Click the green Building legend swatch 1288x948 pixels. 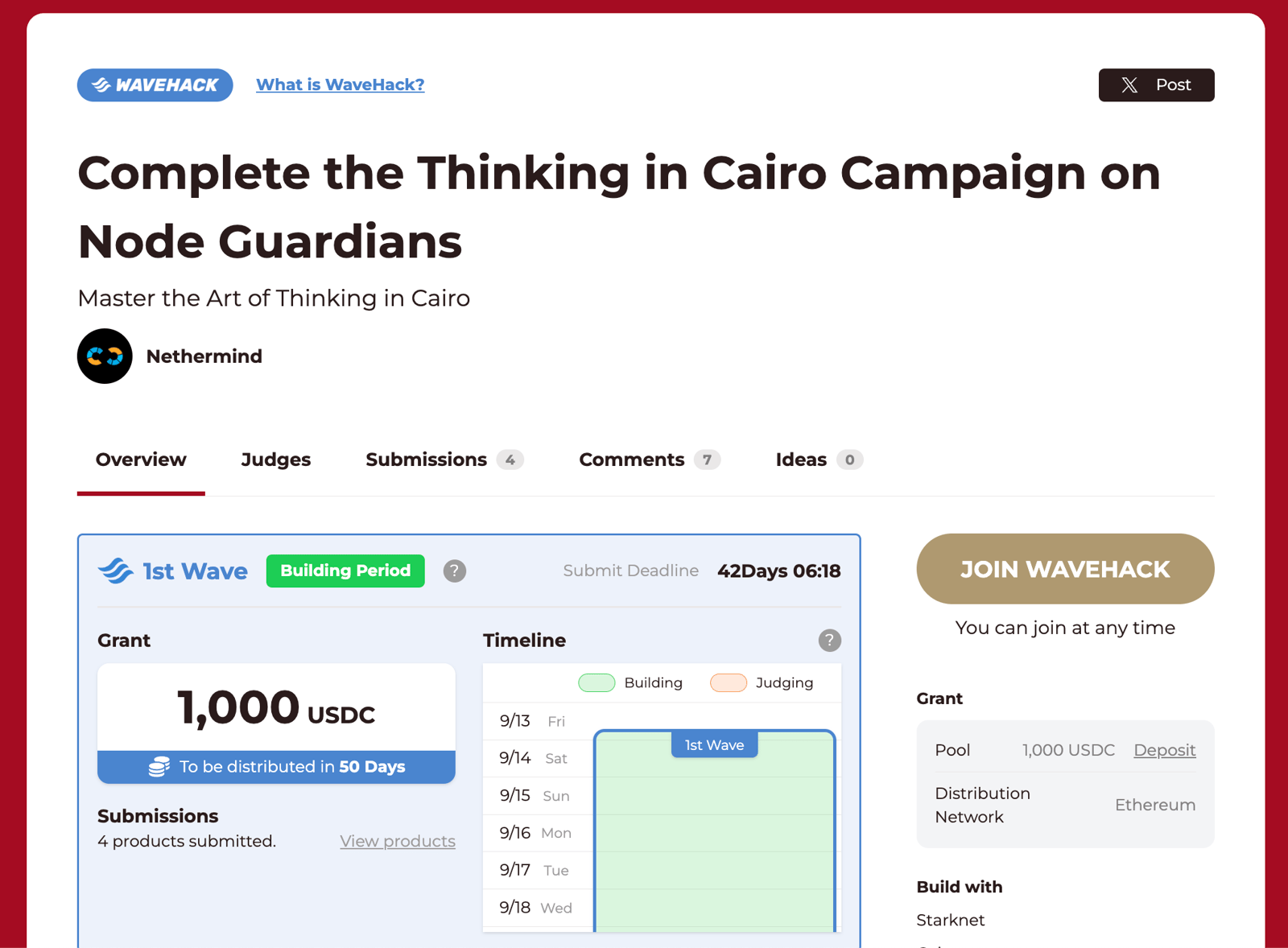coord(597,682)
